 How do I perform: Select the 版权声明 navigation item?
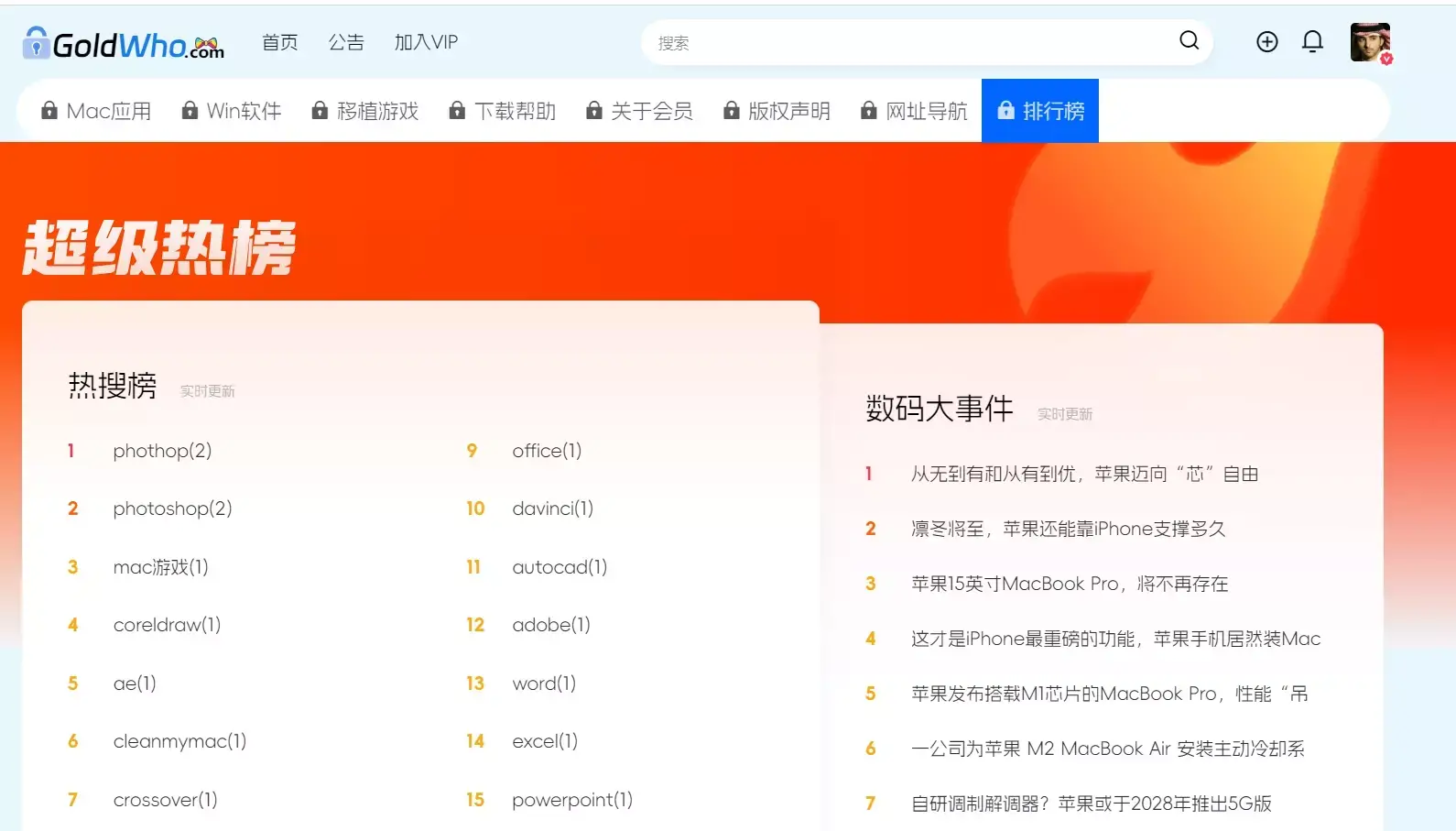[788, 111]
